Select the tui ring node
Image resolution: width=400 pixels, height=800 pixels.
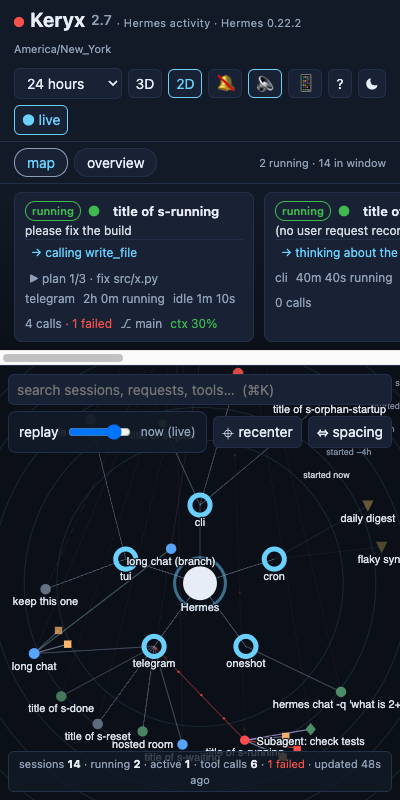(x=126, y=559)
